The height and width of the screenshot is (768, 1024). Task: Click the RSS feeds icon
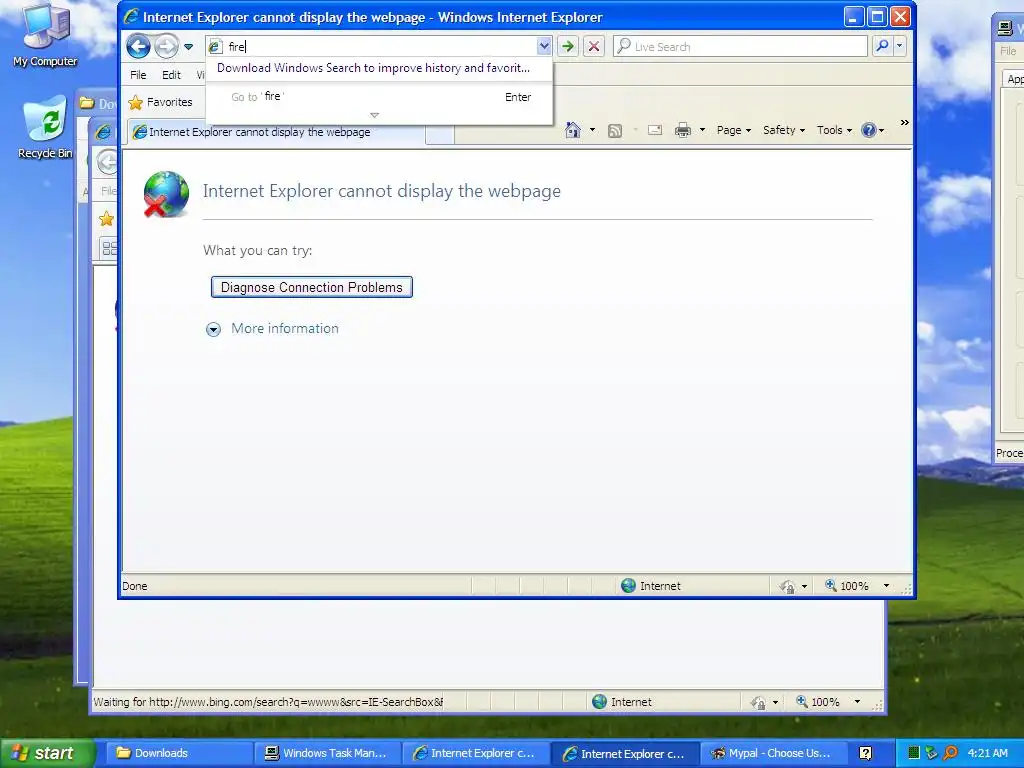point(615,131)
